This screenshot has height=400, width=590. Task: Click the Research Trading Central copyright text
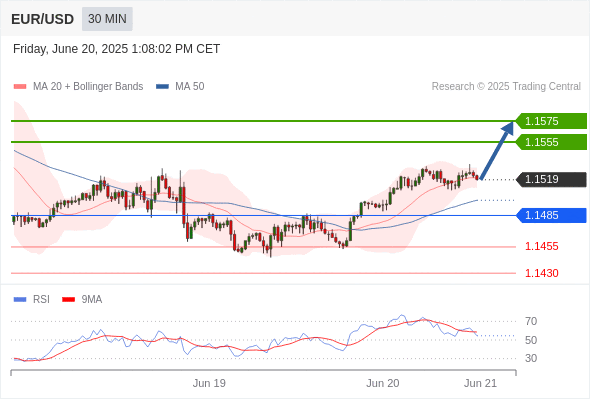506,87
